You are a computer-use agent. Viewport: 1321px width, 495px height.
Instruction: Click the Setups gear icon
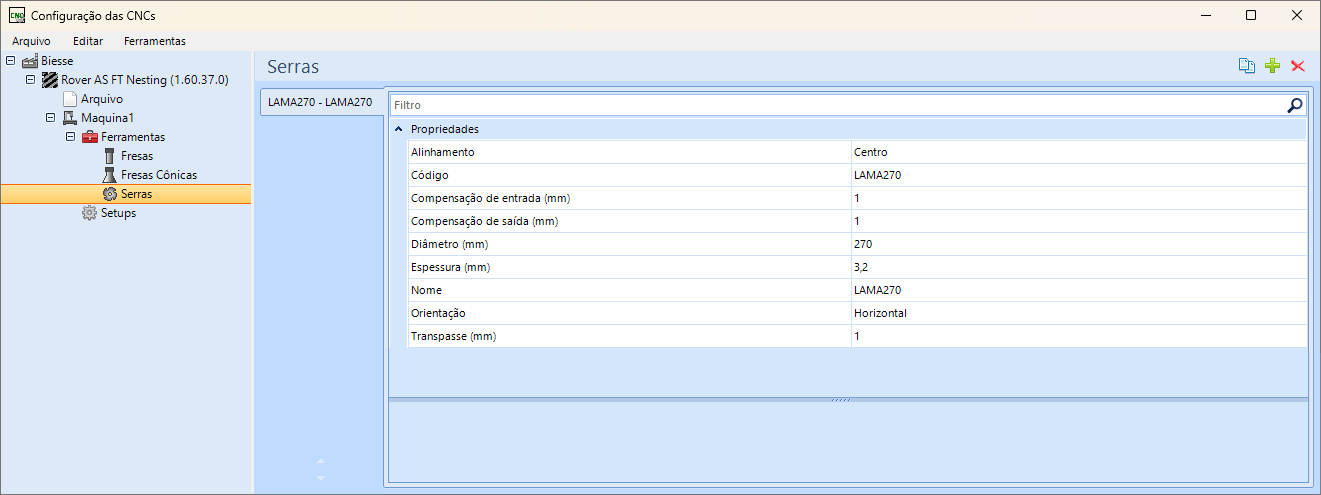(x=89, y=213)
